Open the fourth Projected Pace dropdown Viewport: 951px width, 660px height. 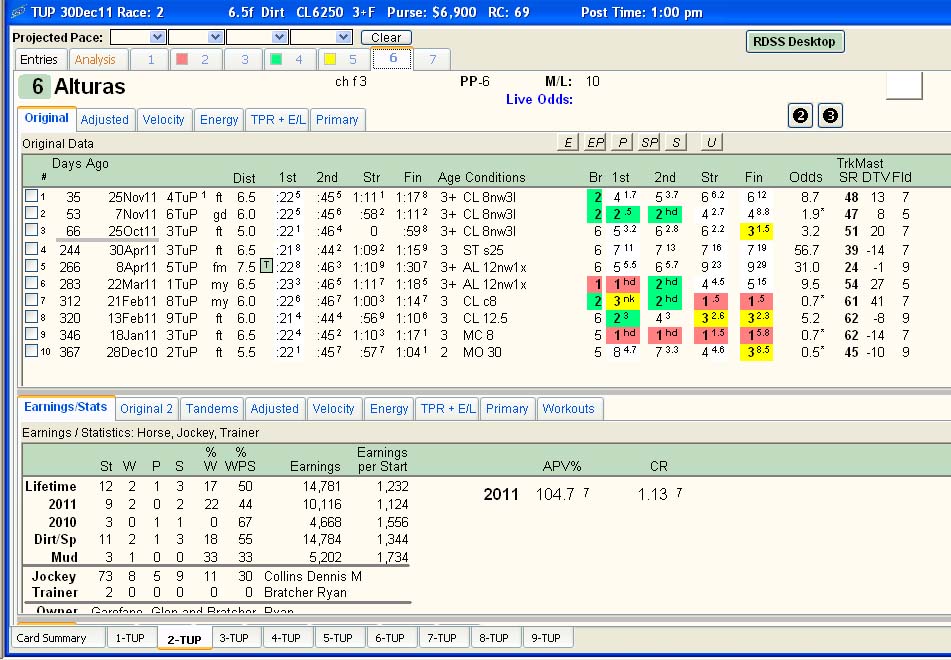[x=343, y=37]
